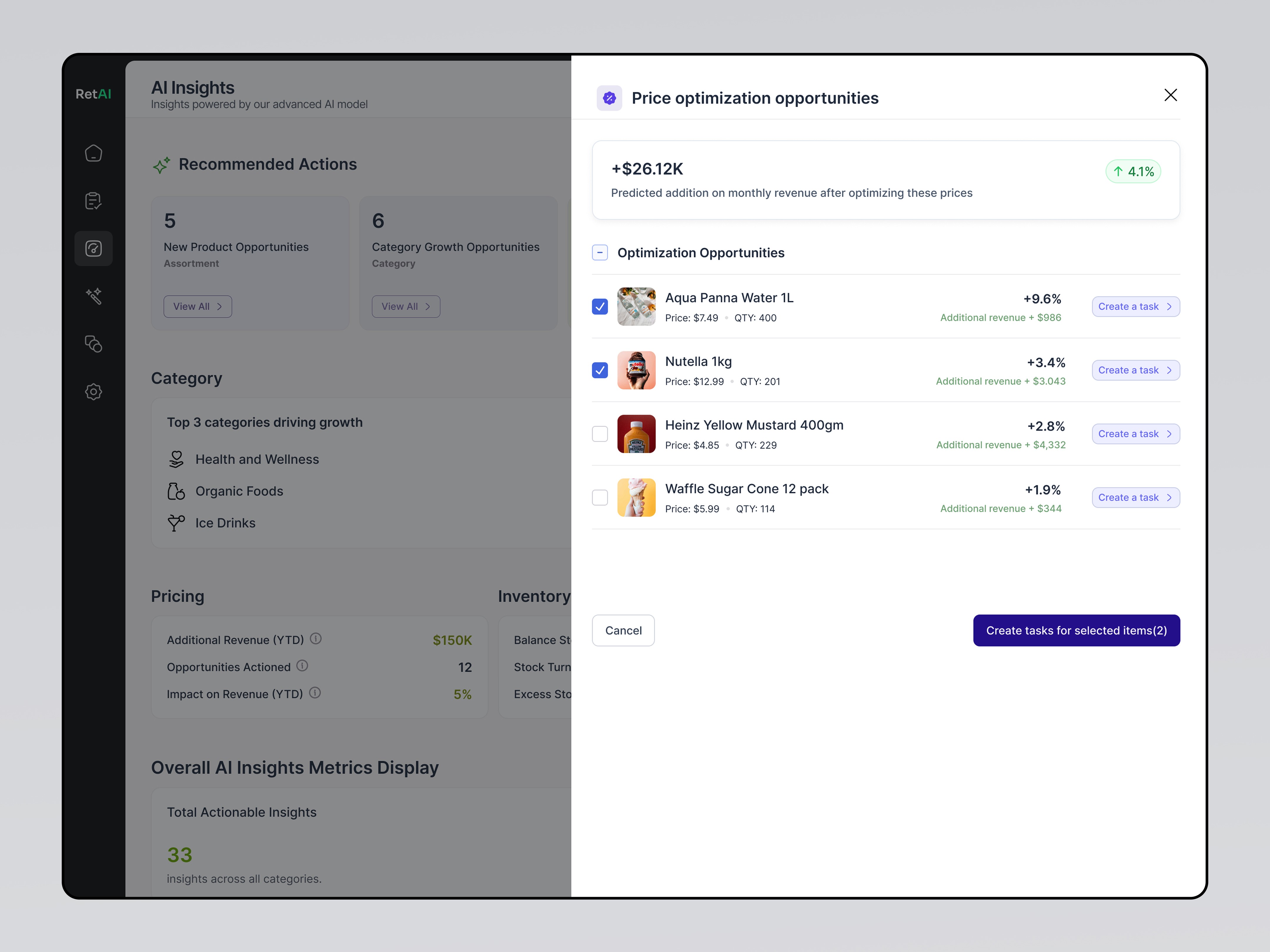Select the AI Insights sidebar icon

93,249
